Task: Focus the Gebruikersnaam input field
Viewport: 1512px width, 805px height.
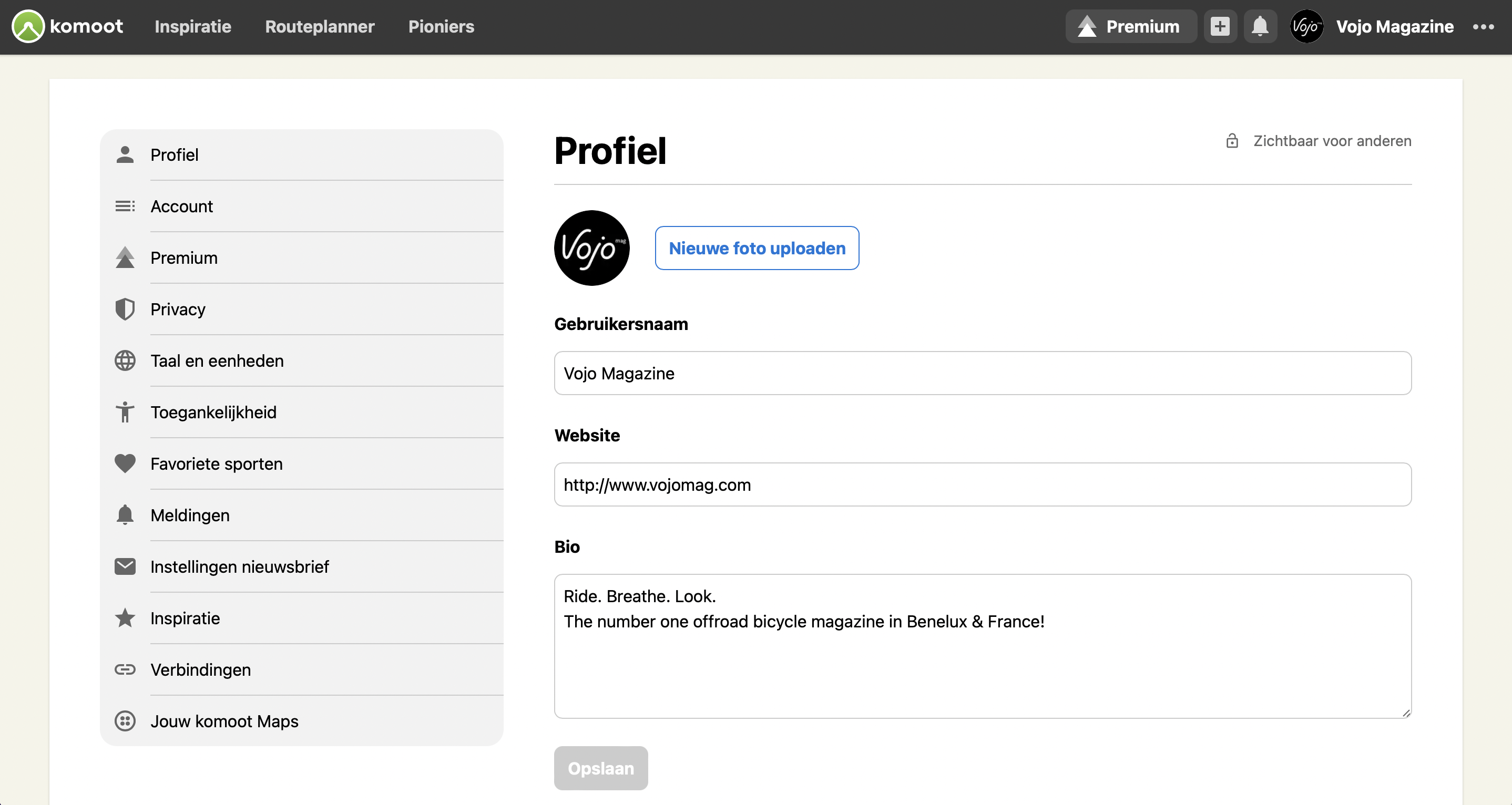Action: click(x=983, y=373)
